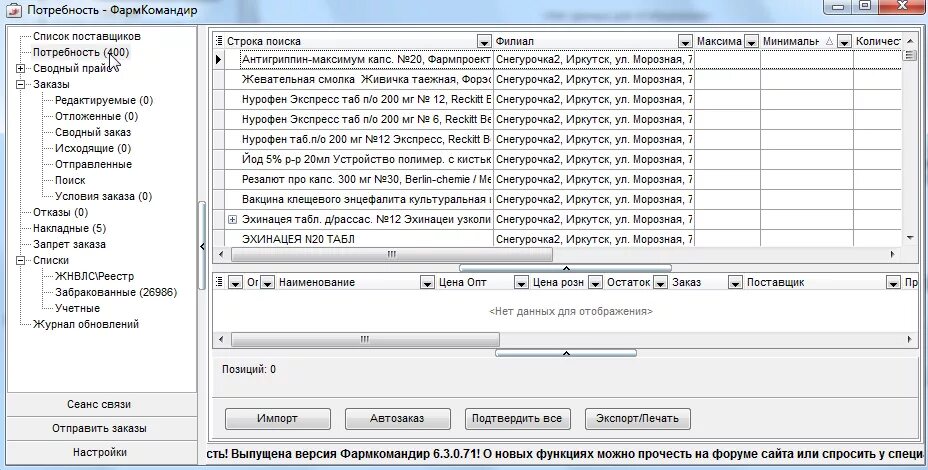
Task: Open the Наименование column filter dropdown
Action: pos(427,284)
